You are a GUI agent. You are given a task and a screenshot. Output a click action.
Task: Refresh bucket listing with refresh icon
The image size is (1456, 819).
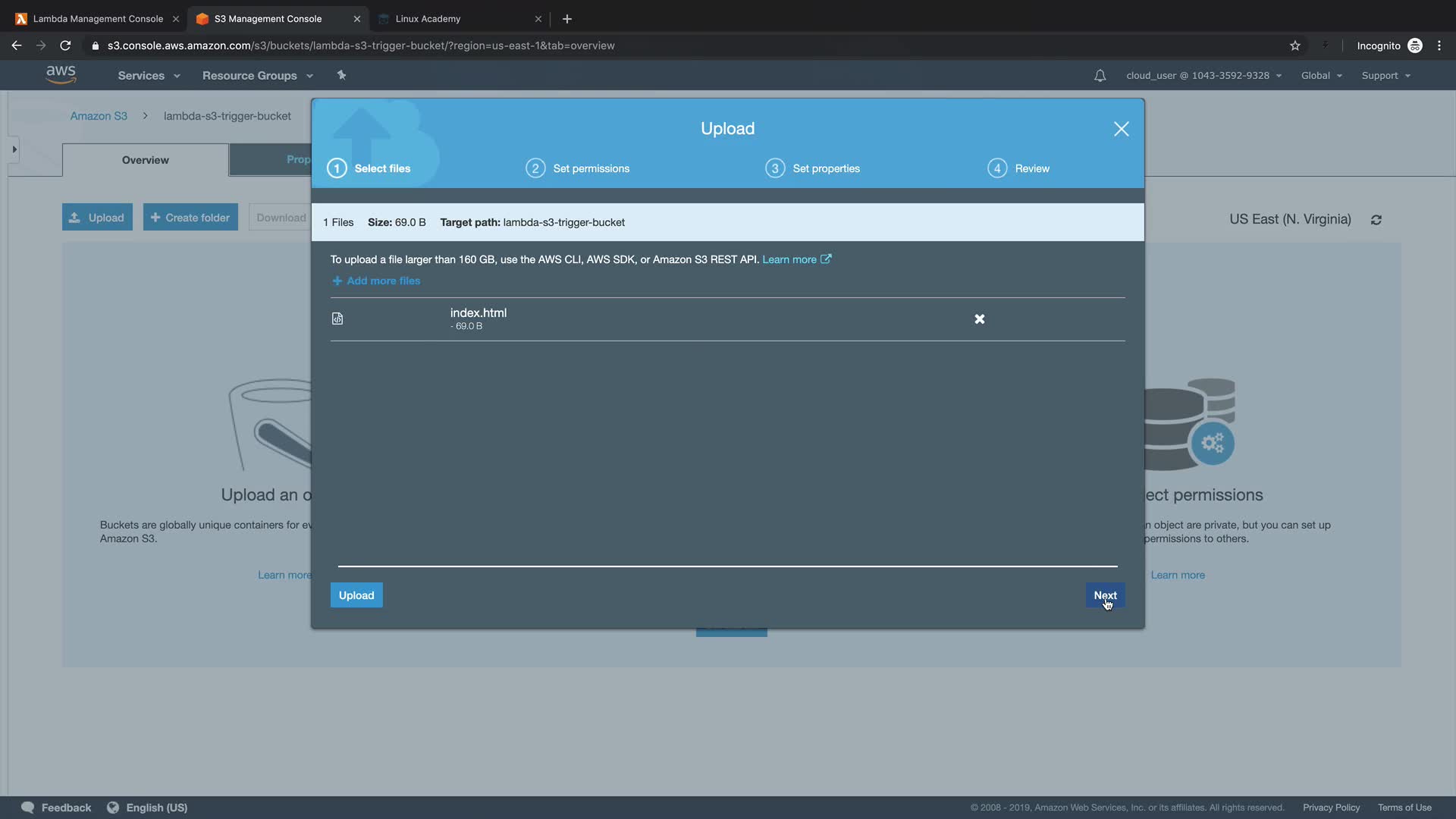pyautogui.click(x=1376, y=220)
